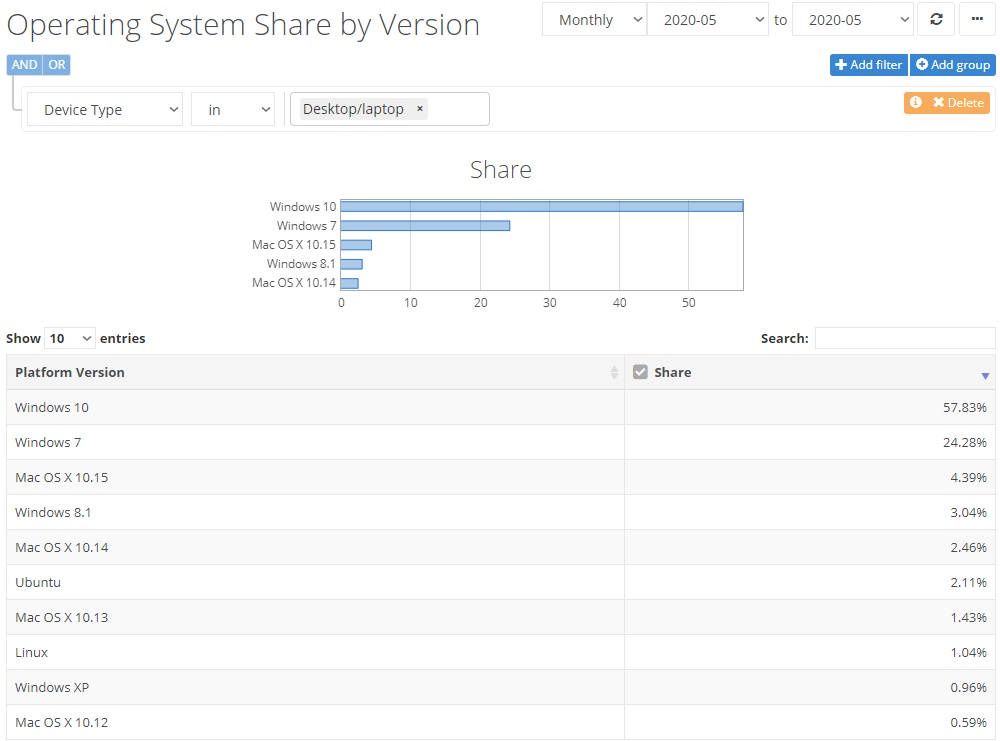Remove the Desktop/laptop filter tag

tap(420, 108)
